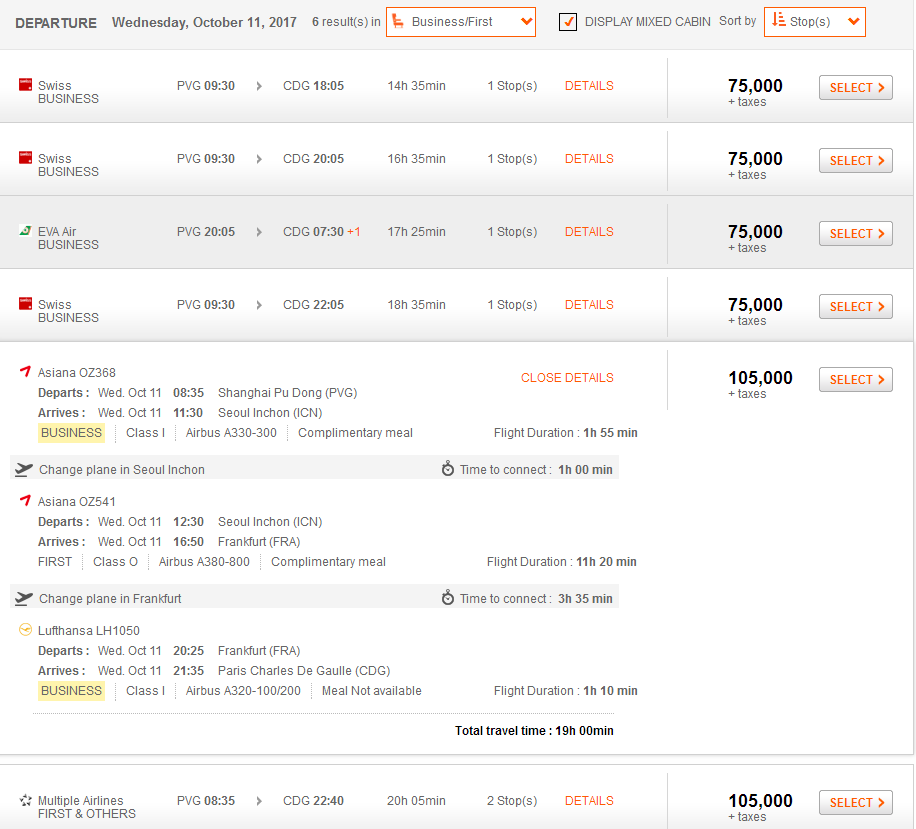This screenshot has width=916, height=829.
Task: Click the 'Airbus A380-800' aircraft text
Action: [x=204, y=562]
